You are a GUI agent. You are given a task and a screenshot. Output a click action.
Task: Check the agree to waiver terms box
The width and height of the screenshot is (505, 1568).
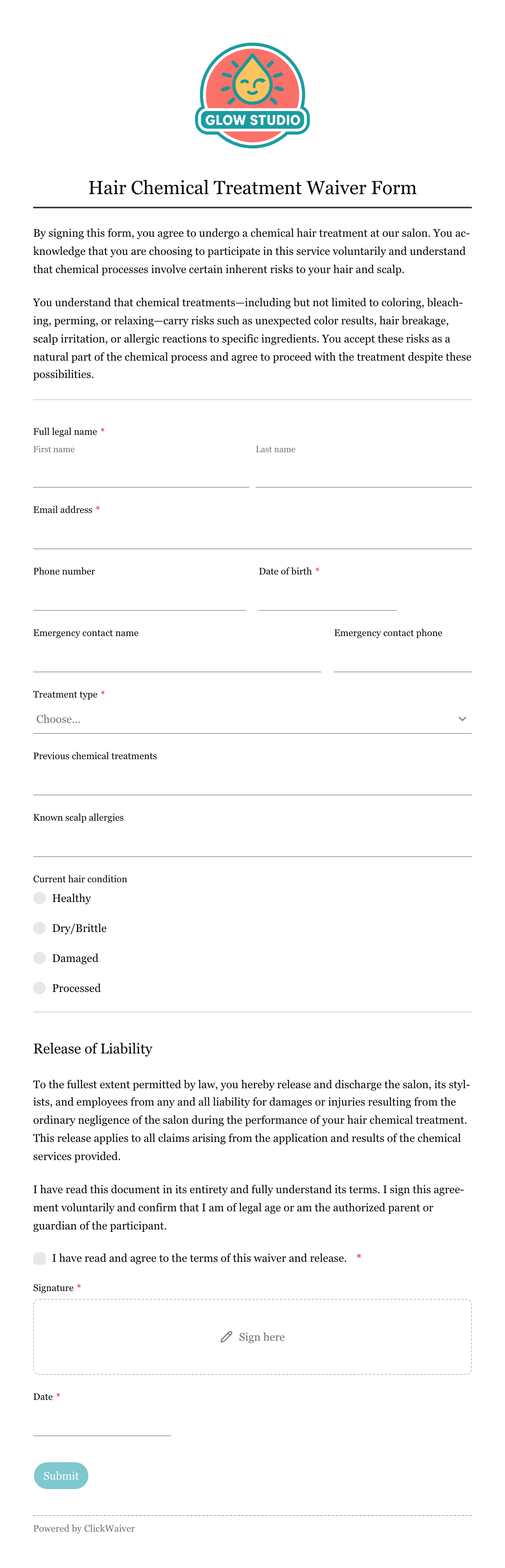[39, 1258]
